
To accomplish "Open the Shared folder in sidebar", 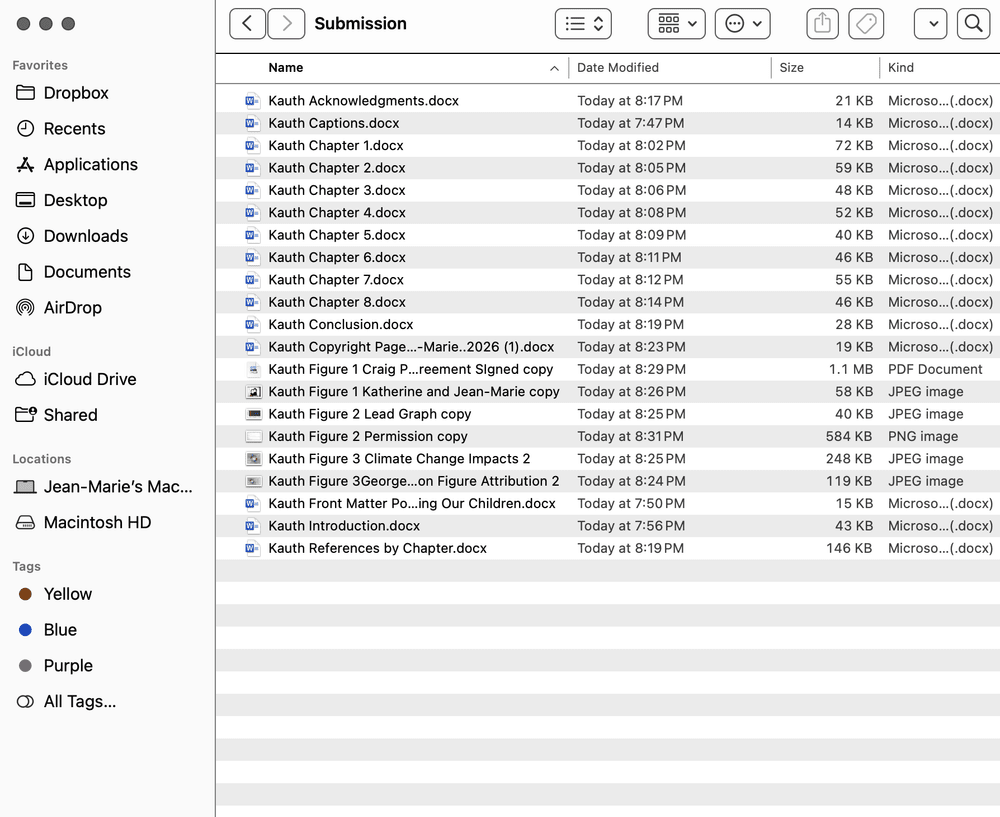I will tap(70, 415).
